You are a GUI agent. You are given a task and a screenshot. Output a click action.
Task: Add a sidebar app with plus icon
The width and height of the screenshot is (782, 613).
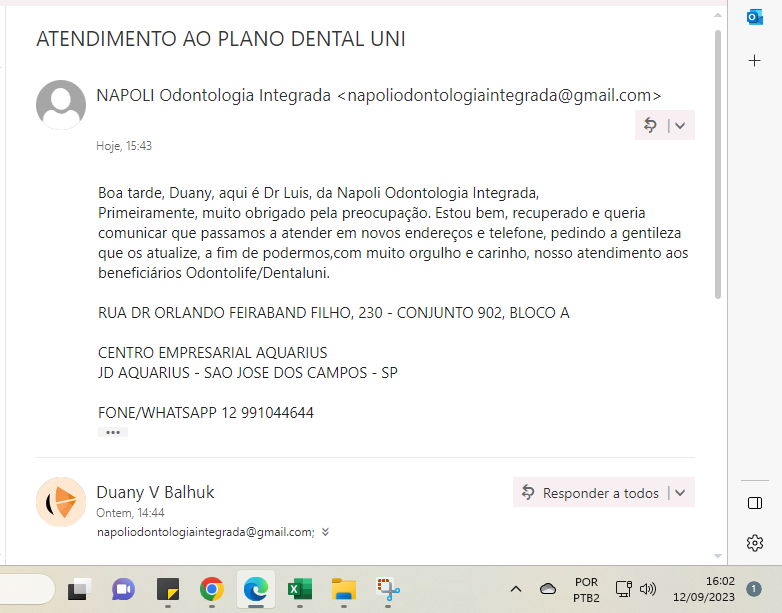[x=755, y=61]
